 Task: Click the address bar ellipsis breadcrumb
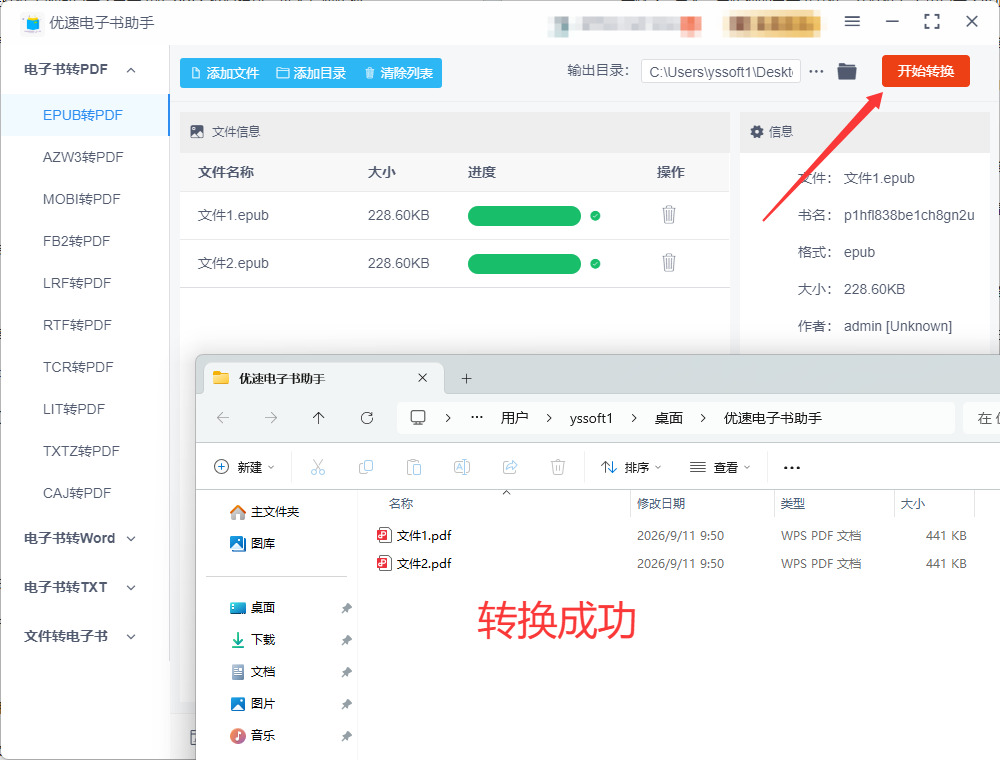click(x=476, y=418)
